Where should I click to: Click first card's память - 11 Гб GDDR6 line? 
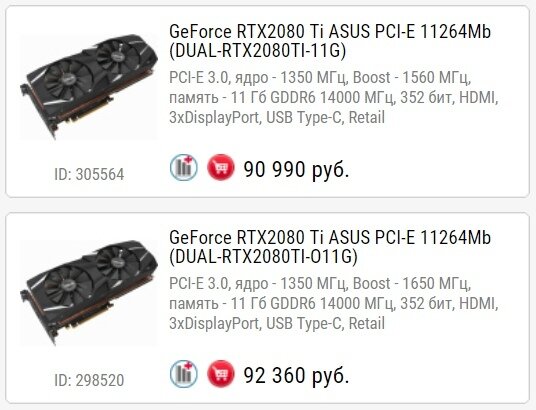click(x=334, y=97)
